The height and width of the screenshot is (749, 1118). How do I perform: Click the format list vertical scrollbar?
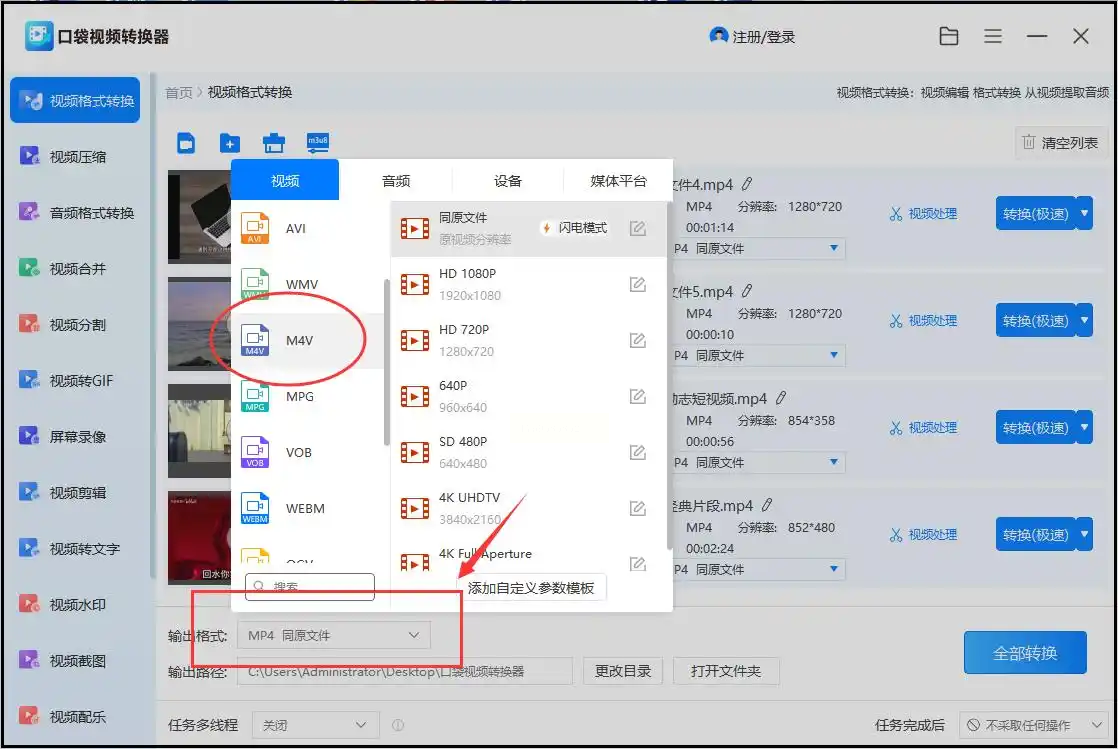(x=387, y=360)
